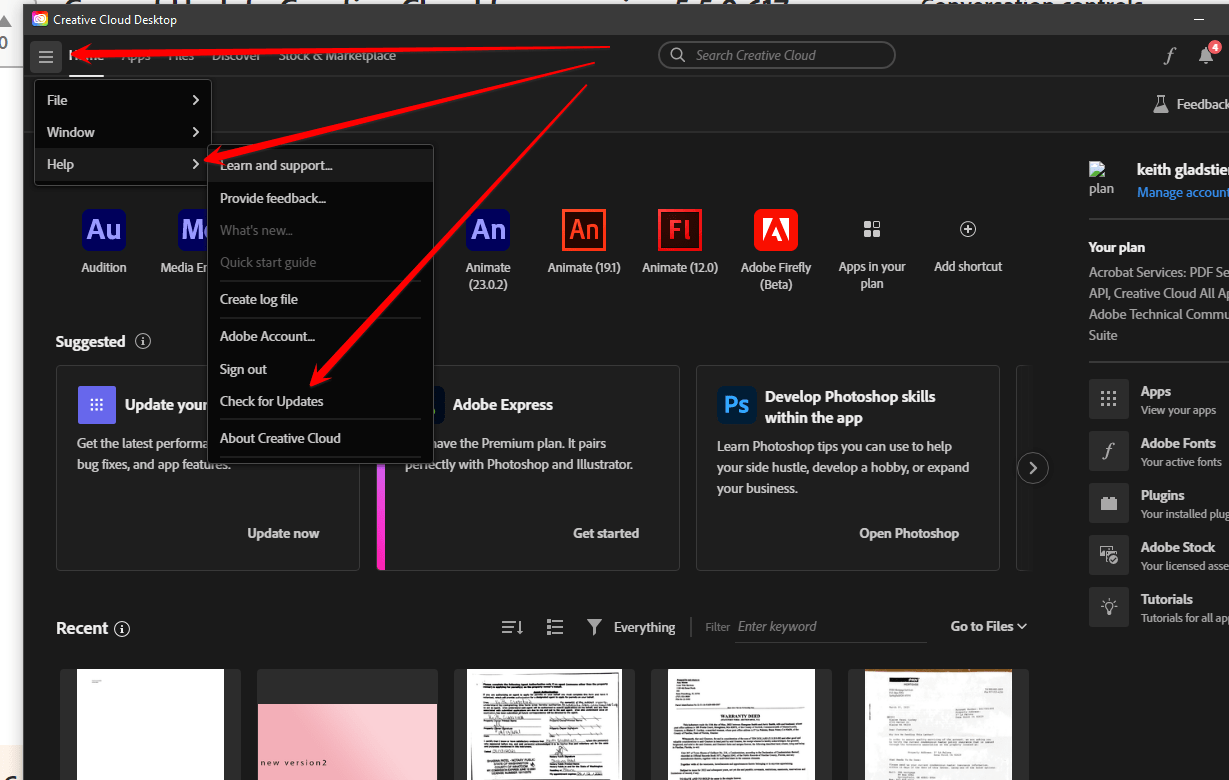Screen dimensions: 1229x780
Task: Open the hamburger menu icon
Action: click(x=45, y=56)
